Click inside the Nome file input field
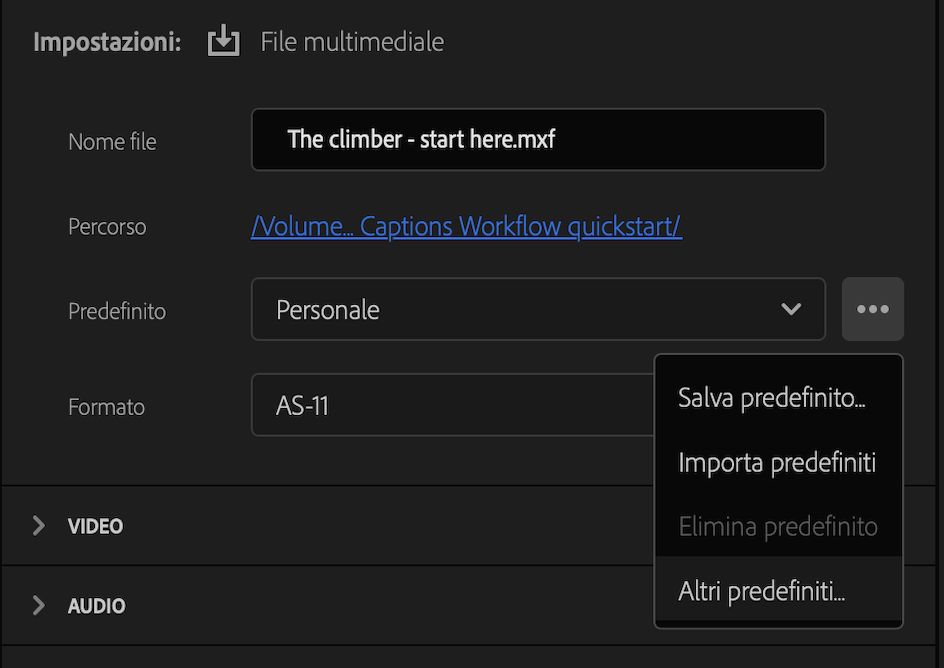944x668 pixels. [538, 139]
